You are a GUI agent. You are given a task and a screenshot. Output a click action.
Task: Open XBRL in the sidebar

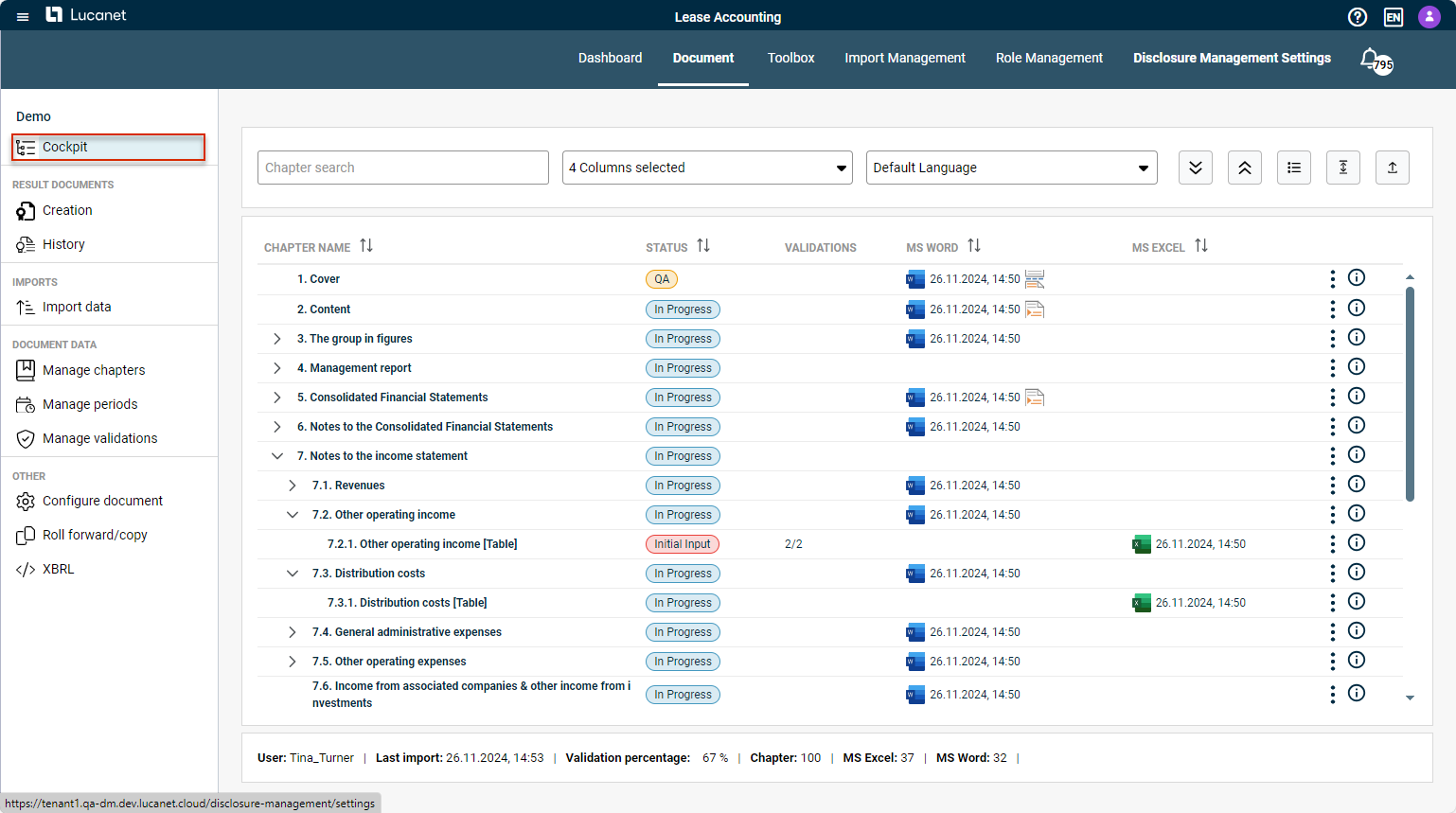[x=58, y=569]
